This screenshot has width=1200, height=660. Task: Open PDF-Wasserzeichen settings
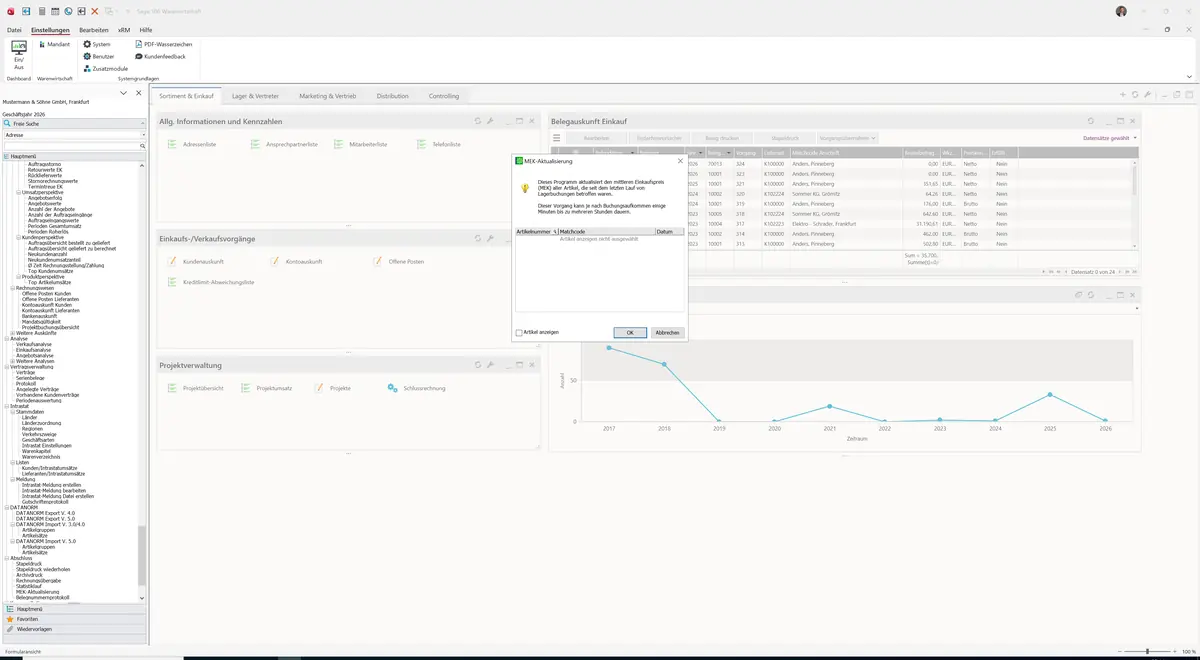pyautogui.click(x=163, y=44)
